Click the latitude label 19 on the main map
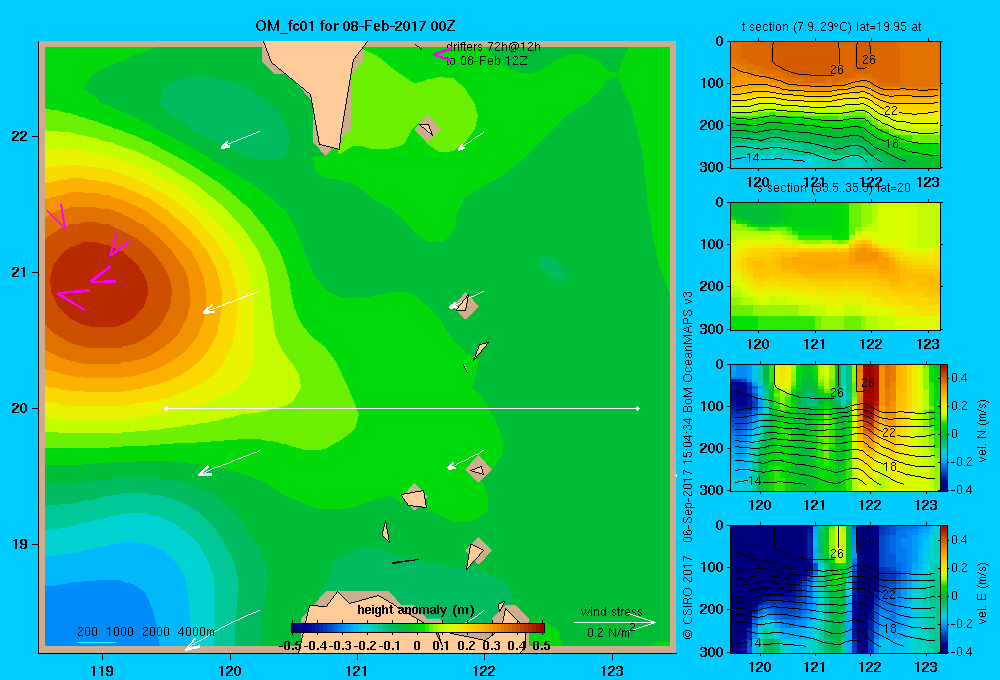Screen dimensions: 1000x680 click(19, 544)
